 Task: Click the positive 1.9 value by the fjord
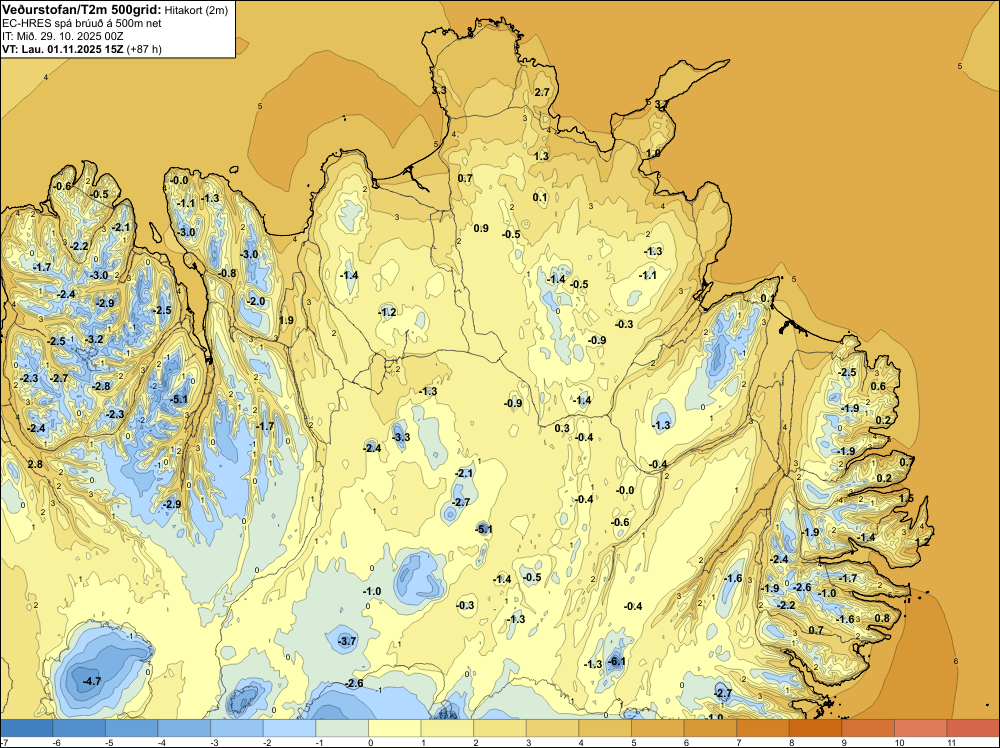click(x=286, y=320)
